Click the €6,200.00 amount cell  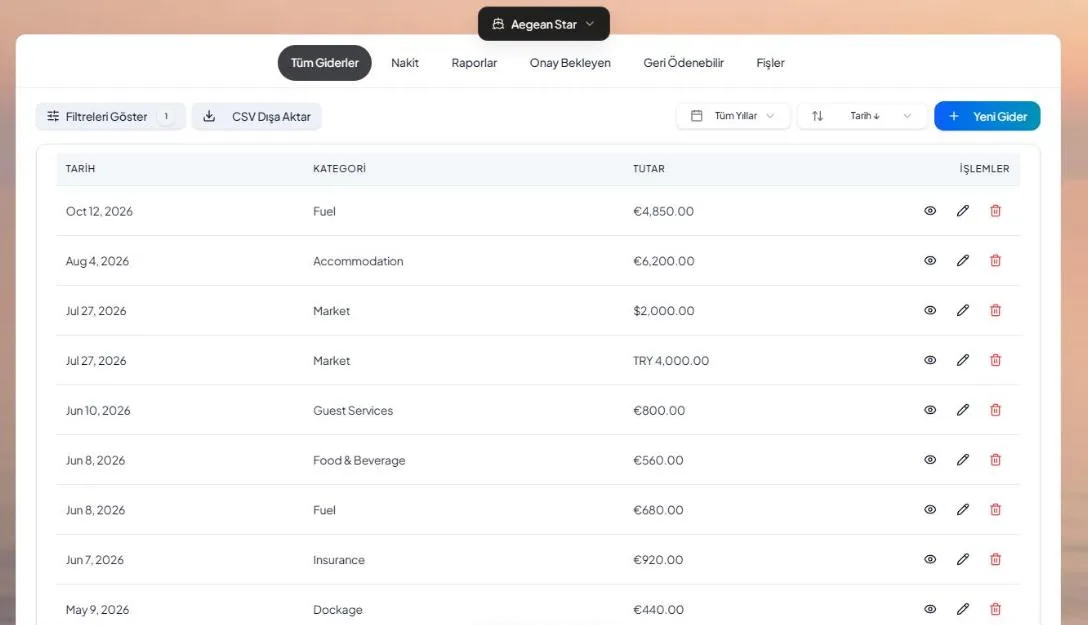click(663, 261)
